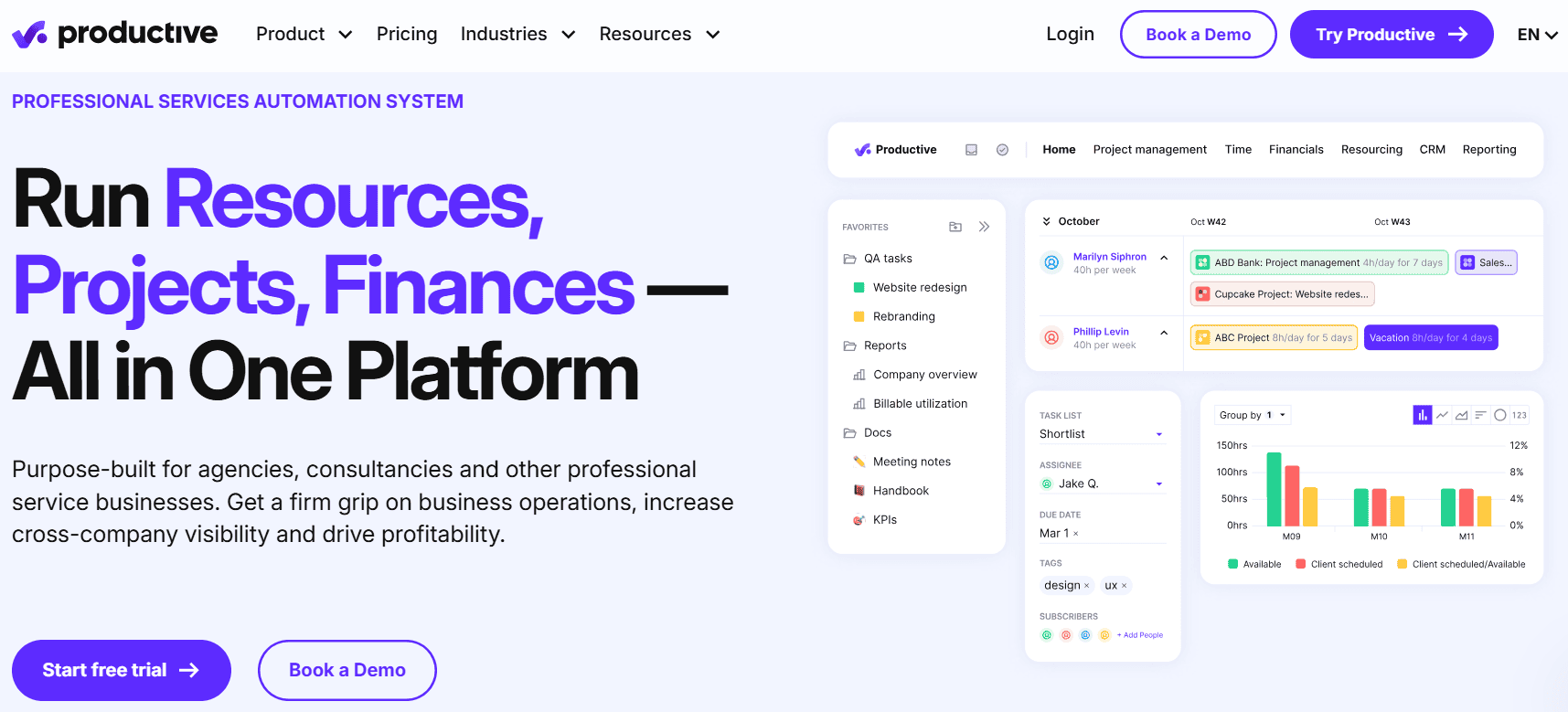Click the green Available legend swatch

[x=1233, y=565]
